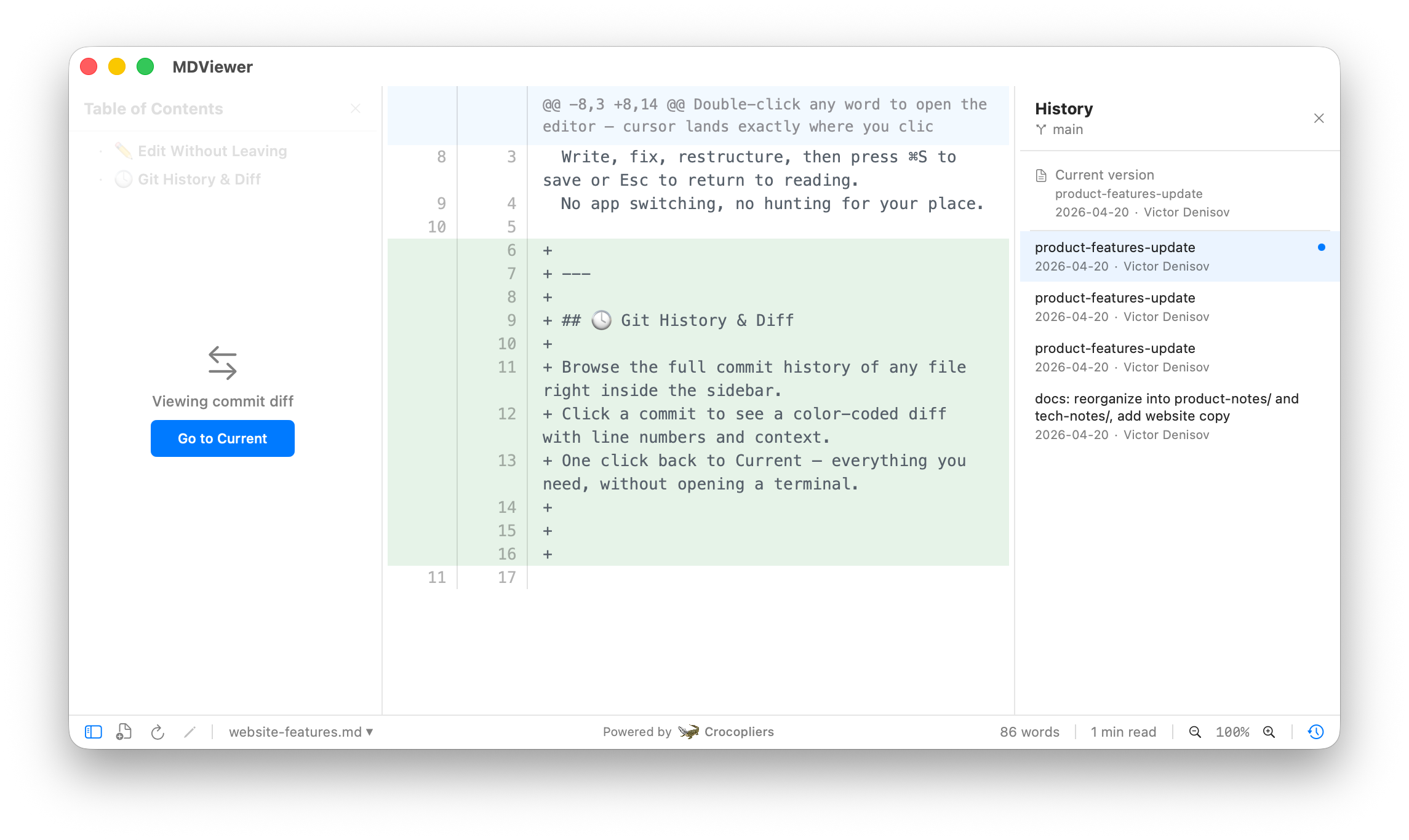This screenshot has height=840, width=1409.
Task: Click the Crocopliers logo in the footer
Action: [x=689, y=731]
